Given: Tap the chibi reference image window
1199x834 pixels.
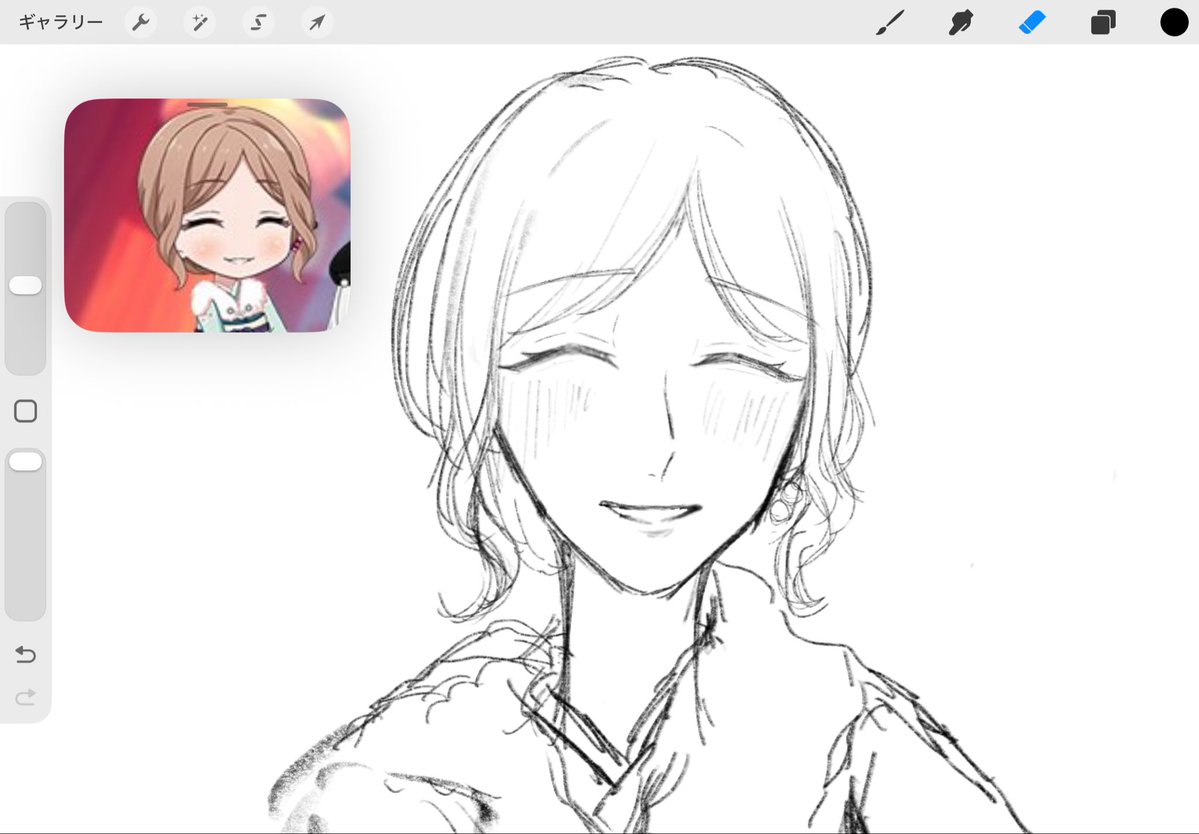Looking at the screenshot, I should [x=207, y=216].
